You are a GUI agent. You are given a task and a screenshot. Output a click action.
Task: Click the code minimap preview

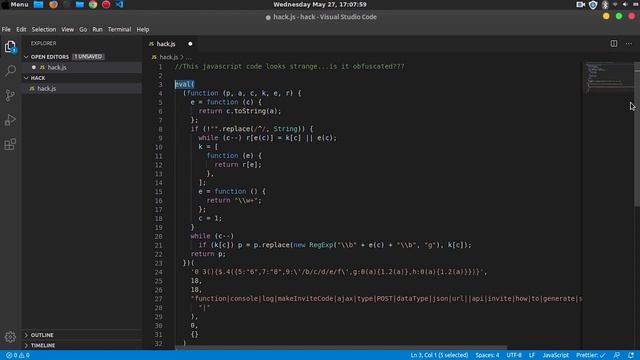click(x=608, y=78)
